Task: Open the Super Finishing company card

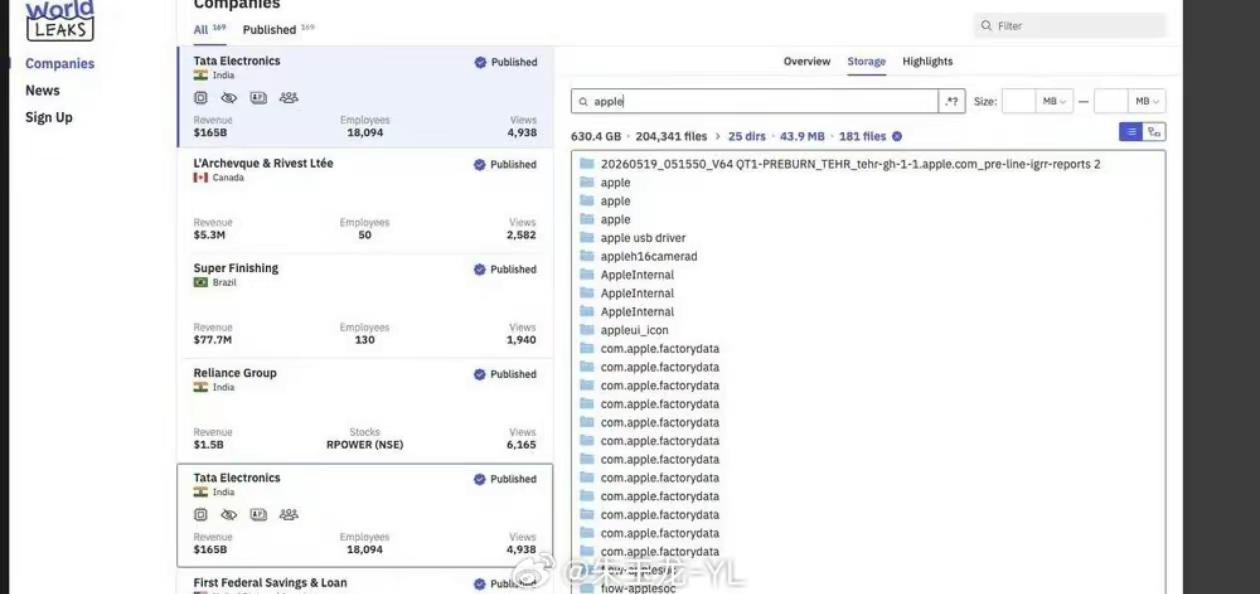Action: (365, 305)
